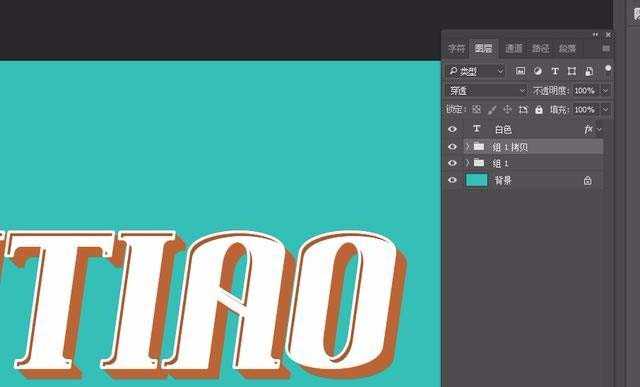Image resolution: width=640 pixels, height=387 pixels.
Task: Hide the 组 1 拷贝 group
Action: [452, 147]
